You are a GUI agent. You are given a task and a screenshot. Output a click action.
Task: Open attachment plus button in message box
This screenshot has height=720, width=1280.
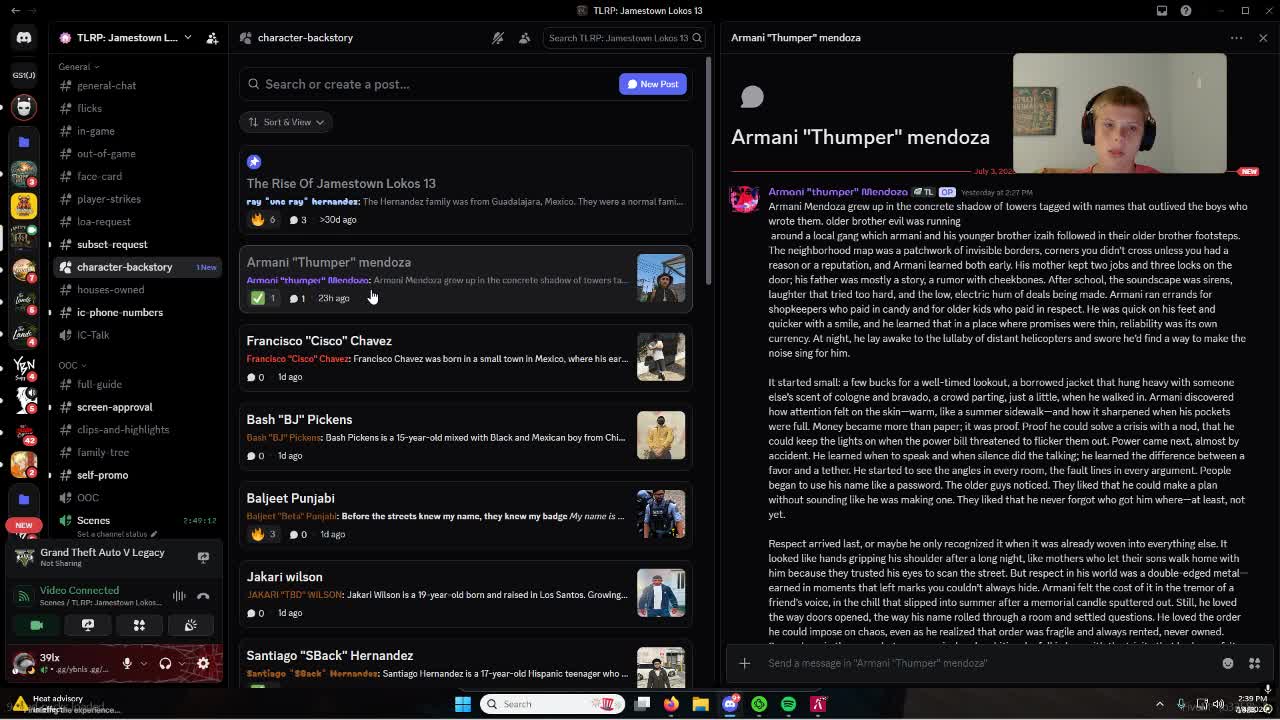pos(745,663)
